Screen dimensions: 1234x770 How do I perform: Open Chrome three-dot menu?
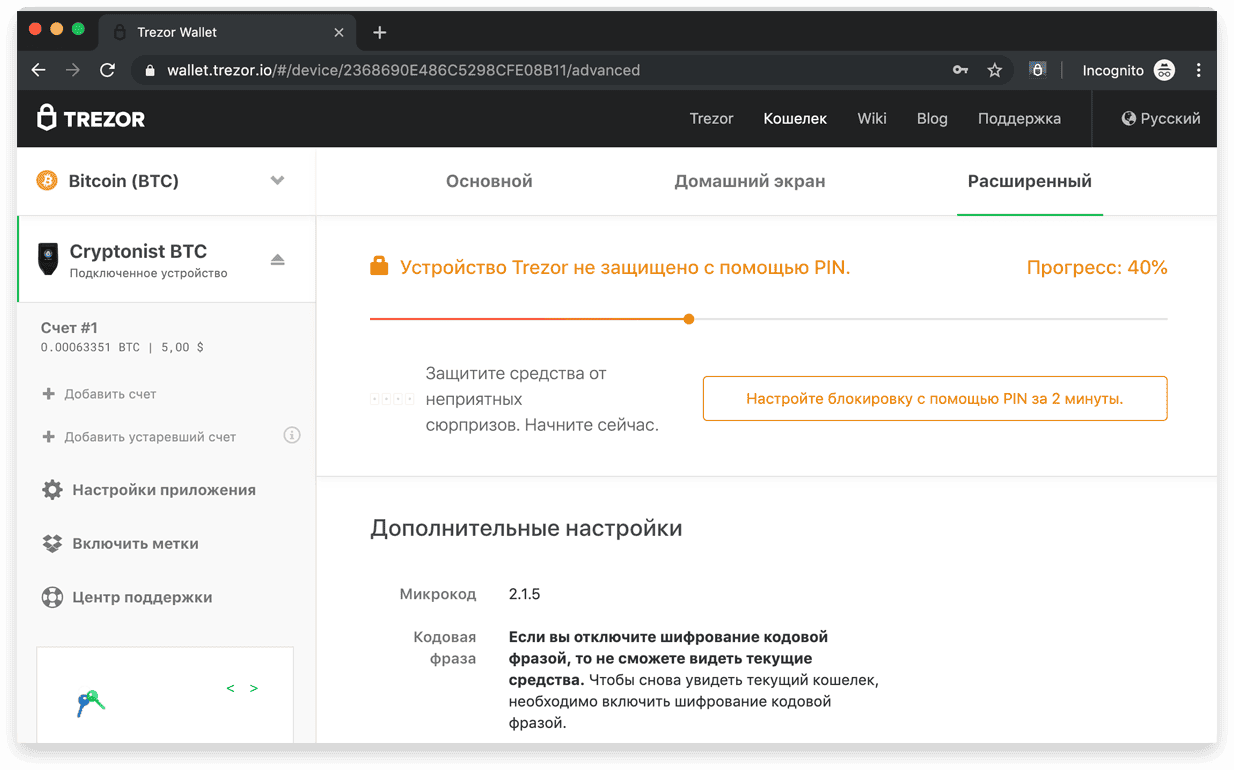(x=1198, y=70)
